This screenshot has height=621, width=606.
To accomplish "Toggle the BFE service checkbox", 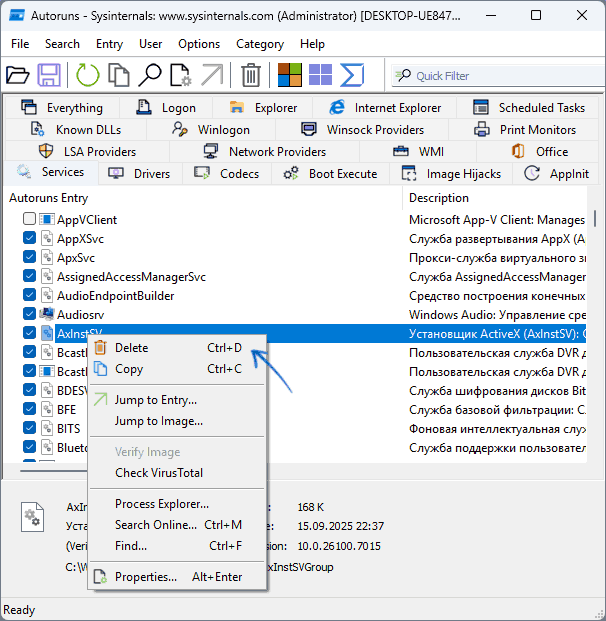I will click(x=30, y=409).
